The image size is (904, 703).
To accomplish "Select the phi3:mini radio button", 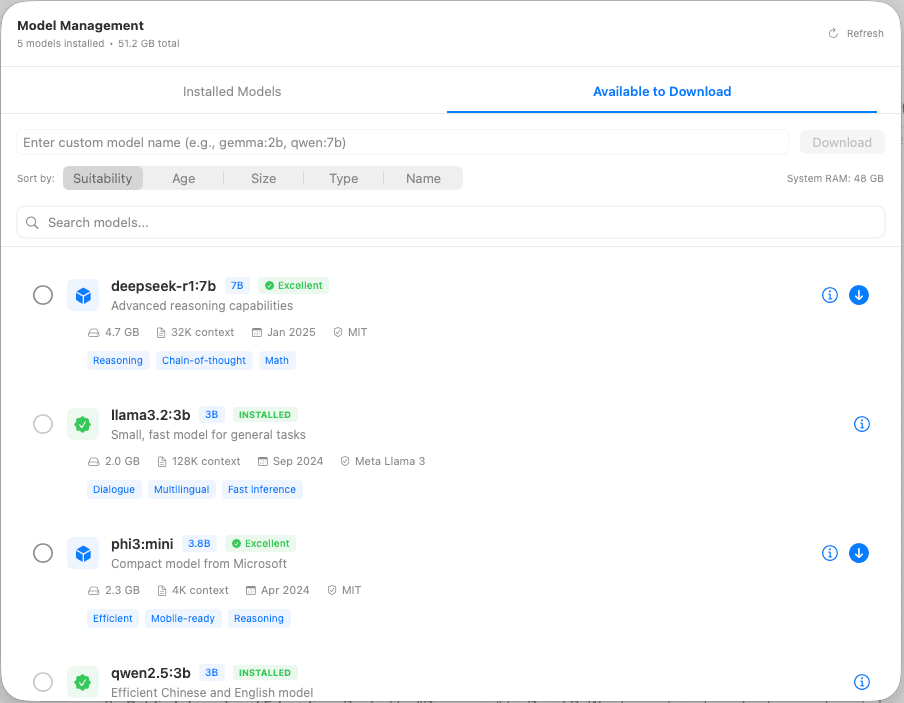I will tap(43, 553).
